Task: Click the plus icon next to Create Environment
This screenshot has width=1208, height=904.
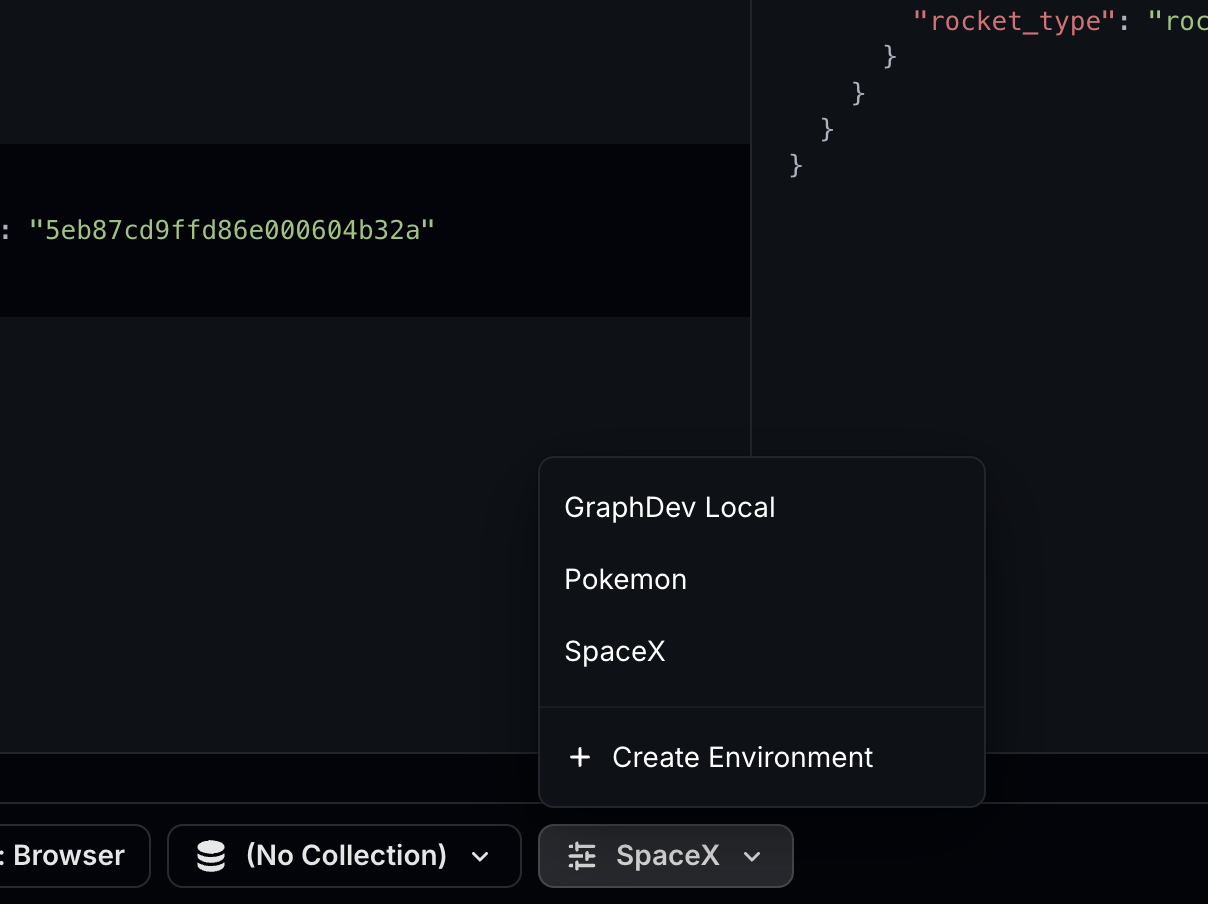Action: tap(580, 757)
